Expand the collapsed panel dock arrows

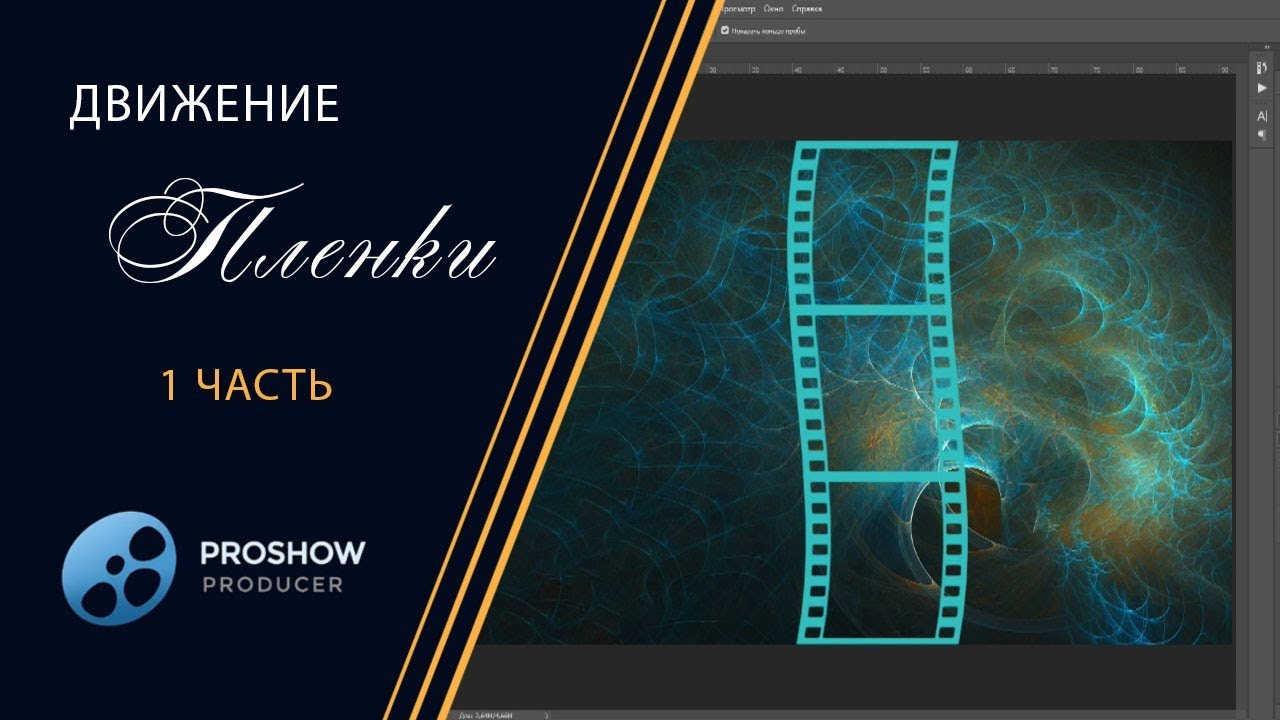(x=1265, y=48)
